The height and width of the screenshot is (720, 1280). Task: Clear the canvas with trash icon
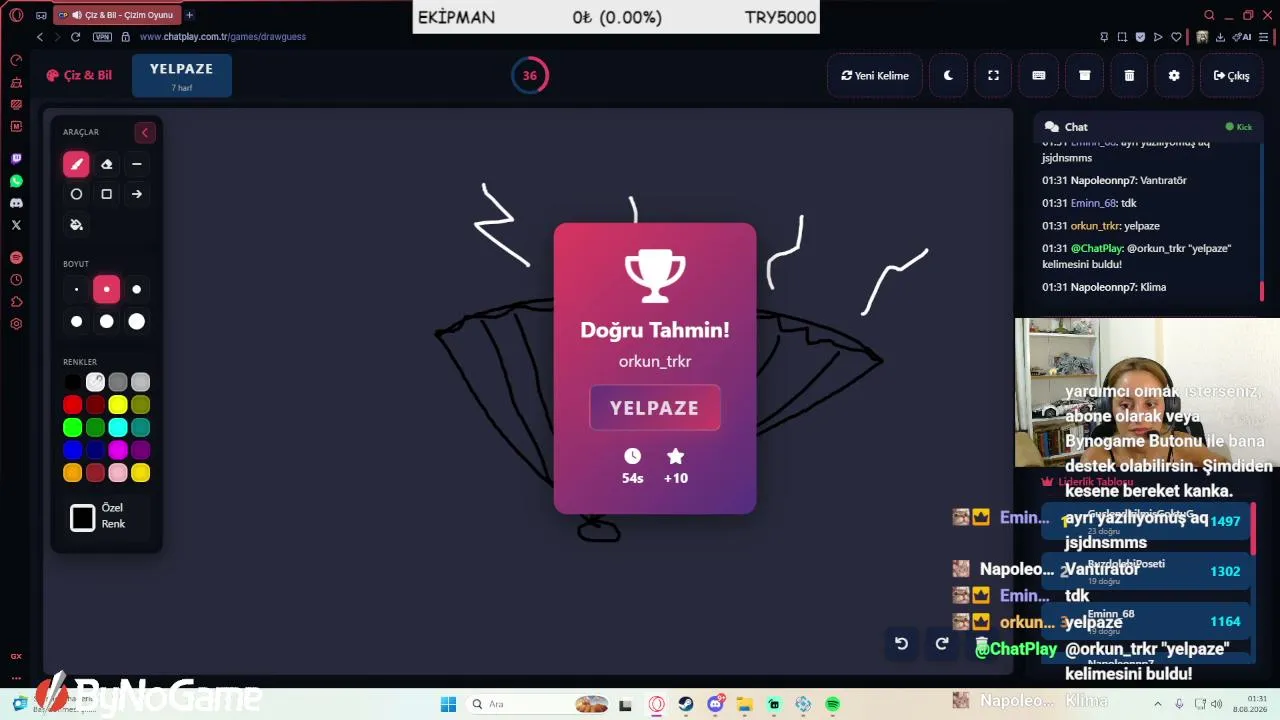click(1129, 75)
